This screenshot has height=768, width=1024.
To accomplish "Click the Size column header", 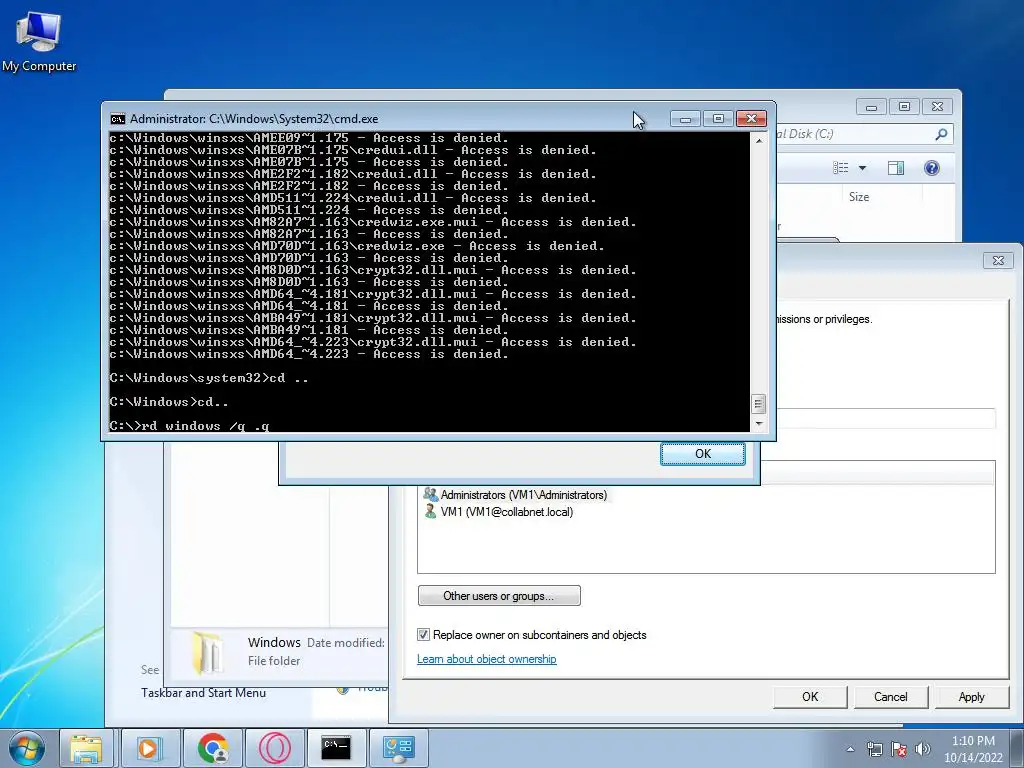I will (859, 197).
